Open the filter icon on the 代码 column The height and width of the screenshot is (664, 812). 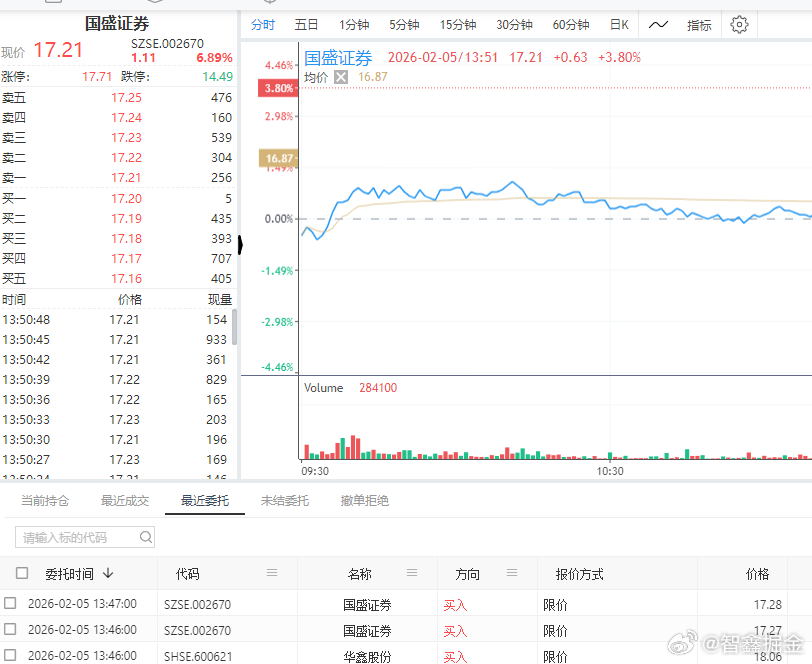[270, 573]
